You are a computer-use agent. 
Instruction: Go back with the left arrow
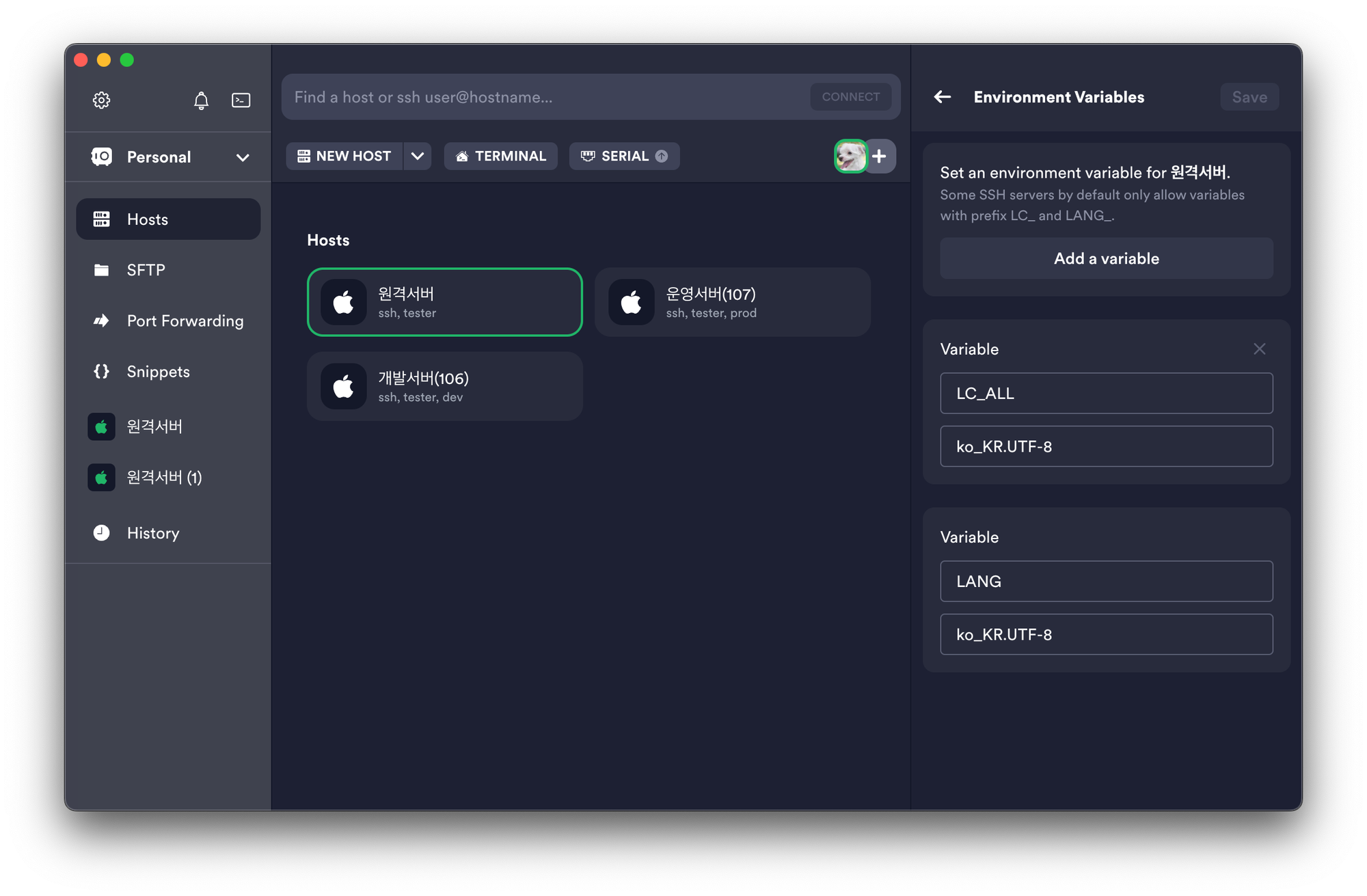pos(943,97)
